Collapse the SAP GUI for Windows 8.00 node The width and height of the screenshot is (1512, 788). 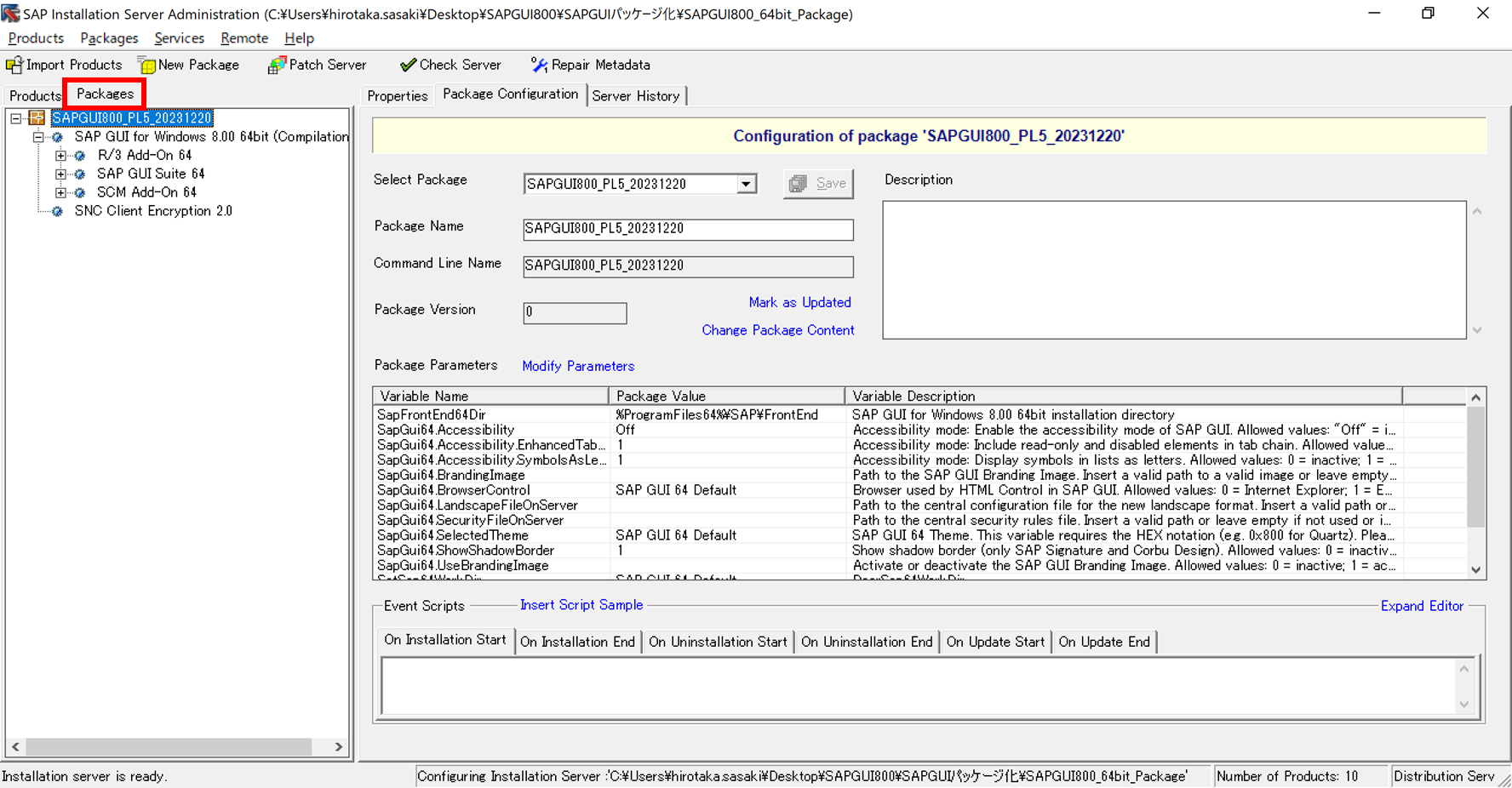38,137
